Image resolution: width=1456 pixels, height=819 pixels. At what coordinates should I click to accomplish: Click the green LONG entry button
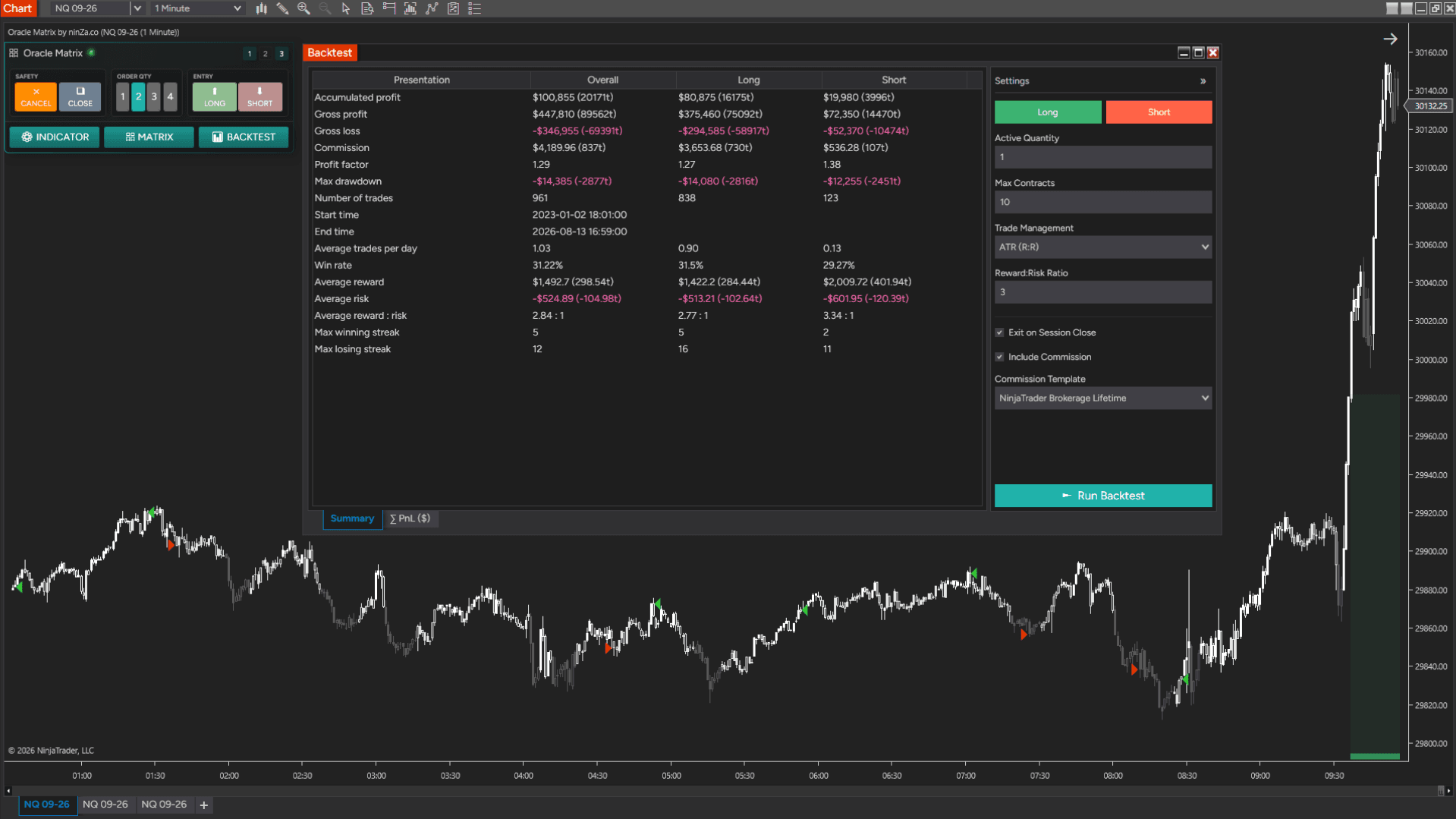tap(214, 97)
